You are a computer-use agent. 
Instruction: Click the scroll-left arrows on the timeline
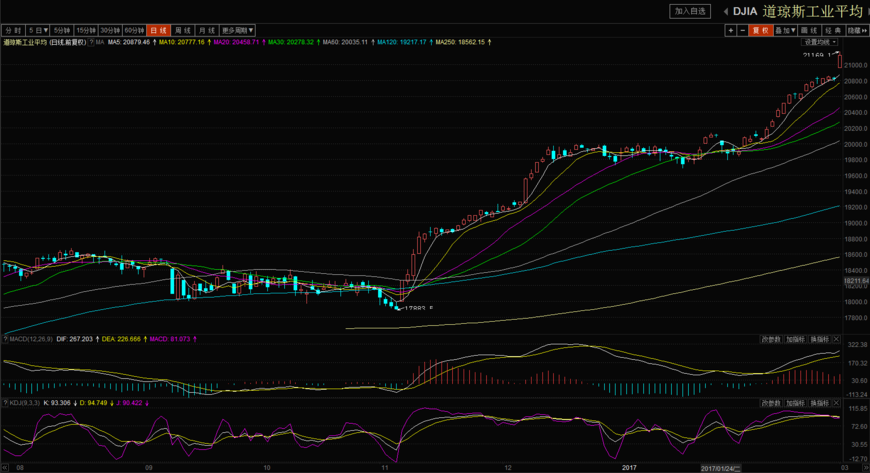coord(5,468)
